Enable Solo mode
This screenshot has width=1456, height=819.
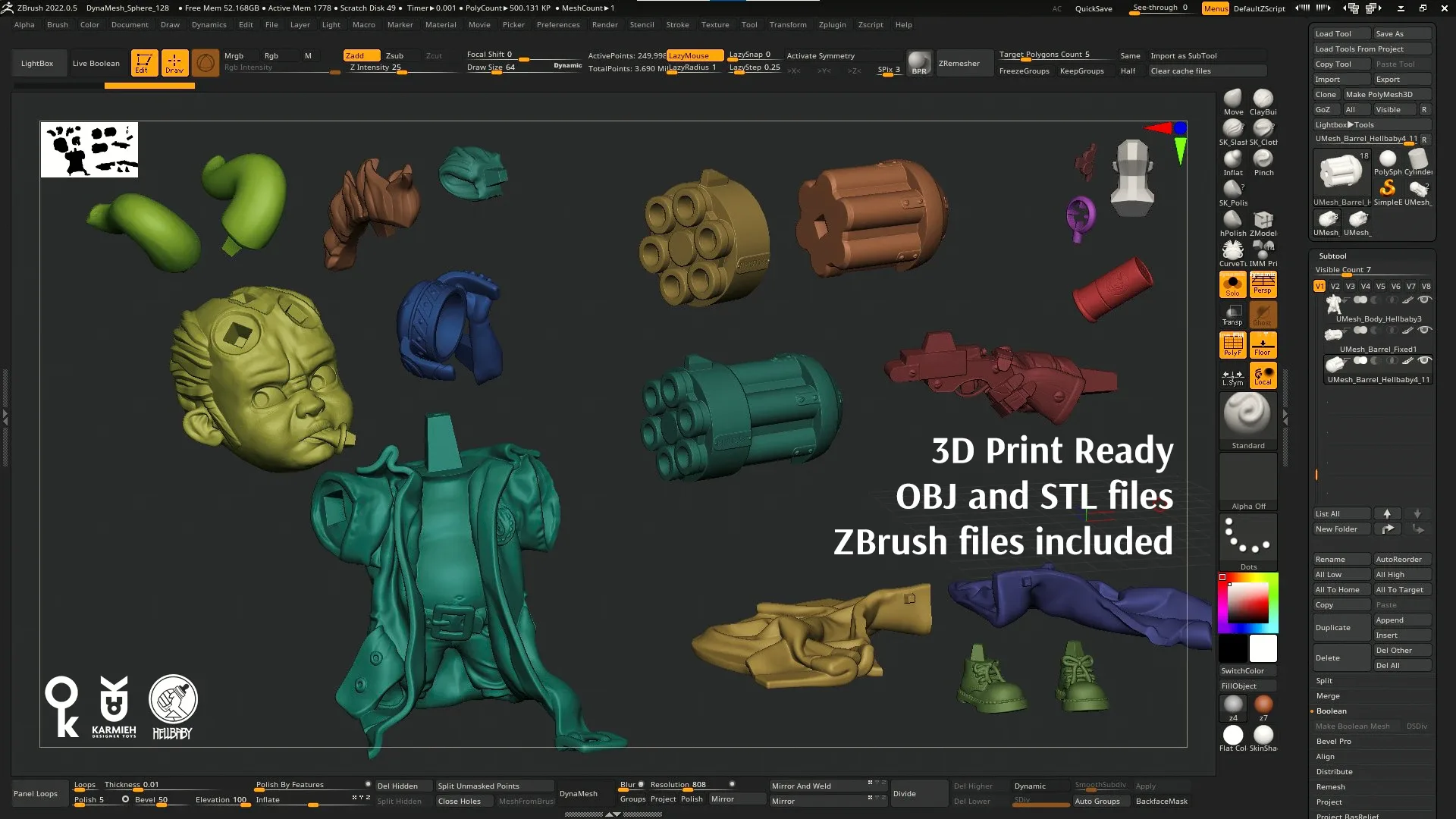click(x=1232, y=284)
